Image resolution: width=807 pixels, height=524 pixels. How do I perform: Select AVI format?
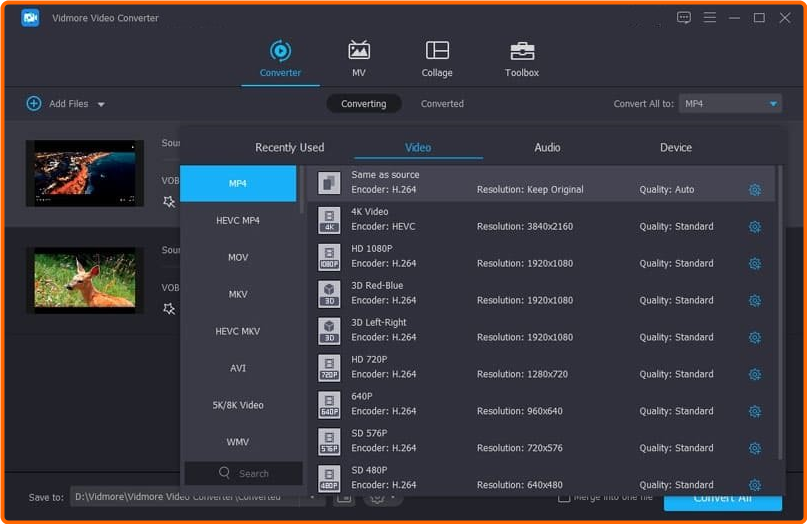click(x=238, y=368)
